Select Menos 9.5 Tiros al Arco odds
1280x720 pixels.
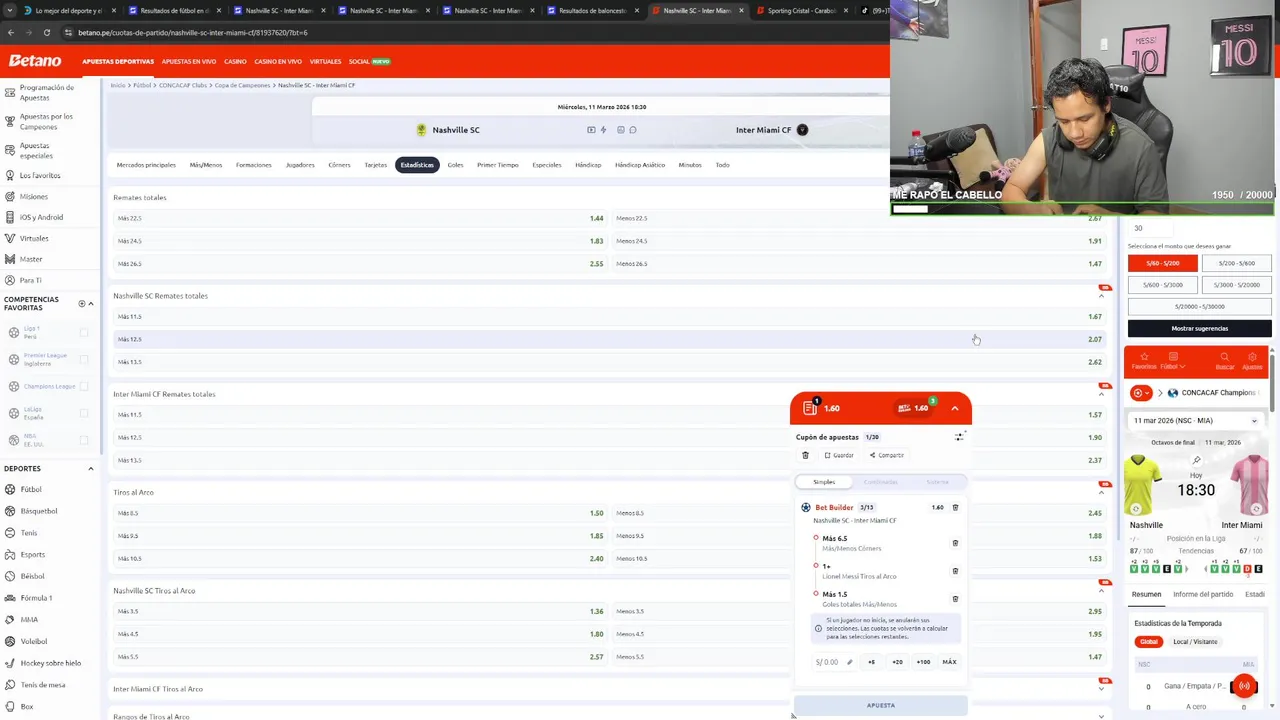(858, 536)
